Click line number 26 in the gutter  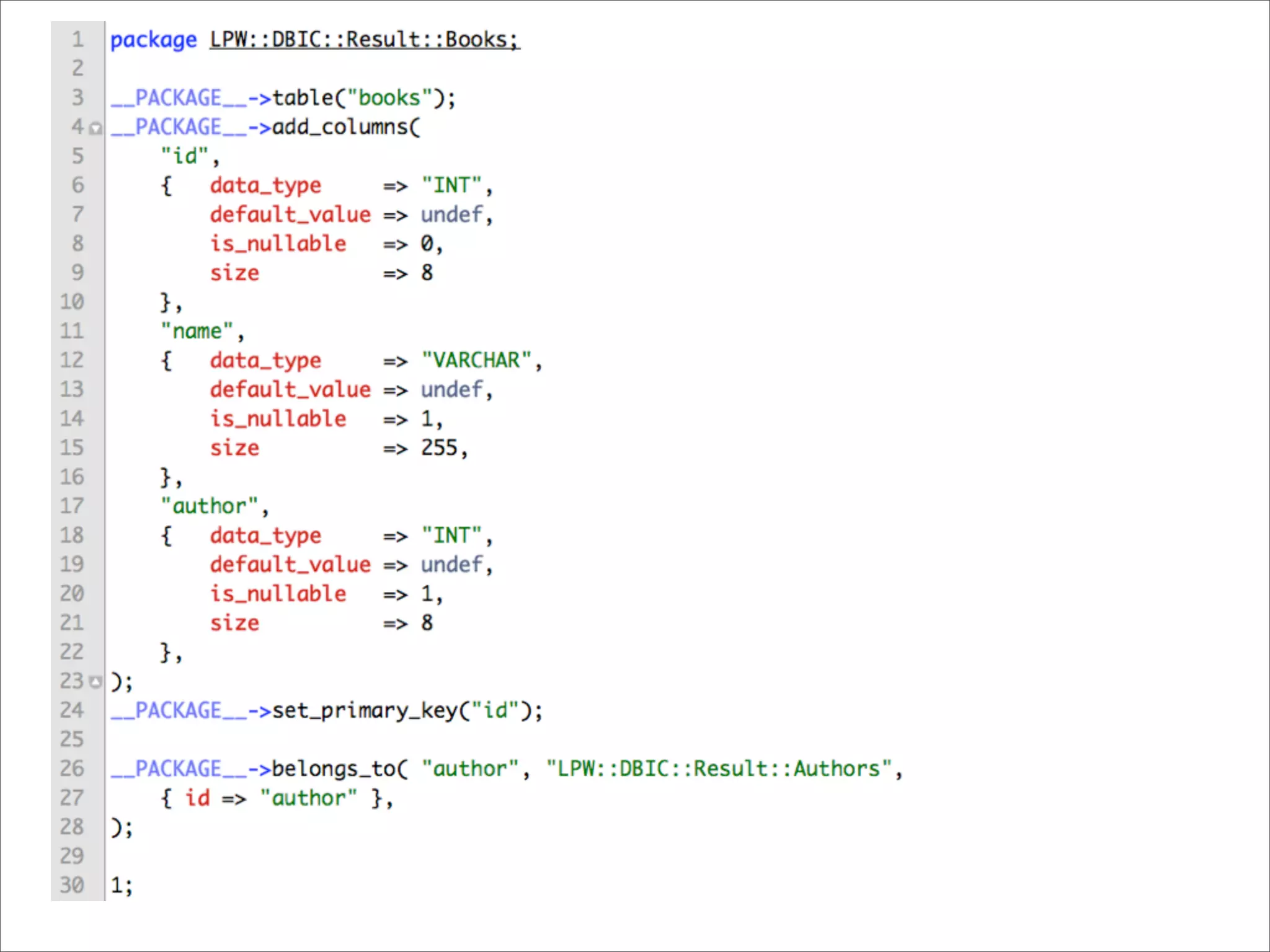pos(72,769)
